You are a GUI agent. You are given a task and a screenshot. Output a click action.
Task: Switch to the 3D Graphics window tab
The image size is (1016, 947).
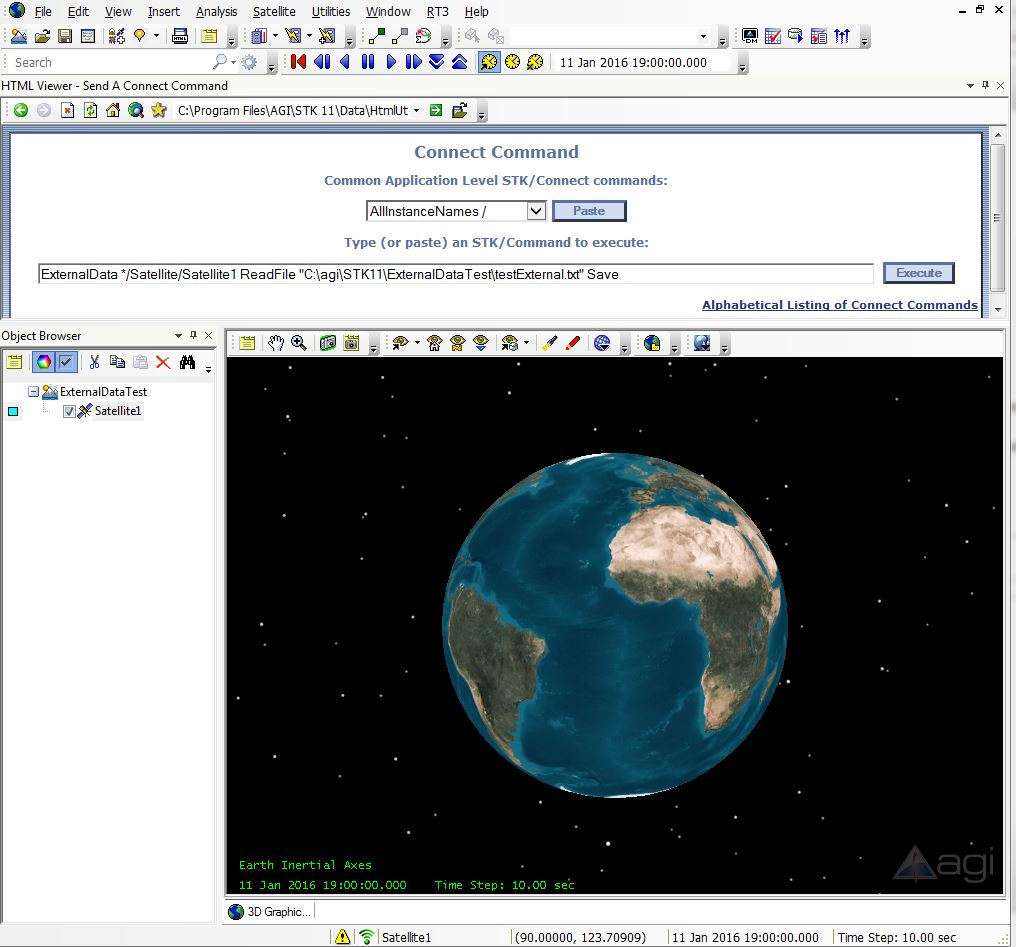pyautogui.click(x=270, y=911)
